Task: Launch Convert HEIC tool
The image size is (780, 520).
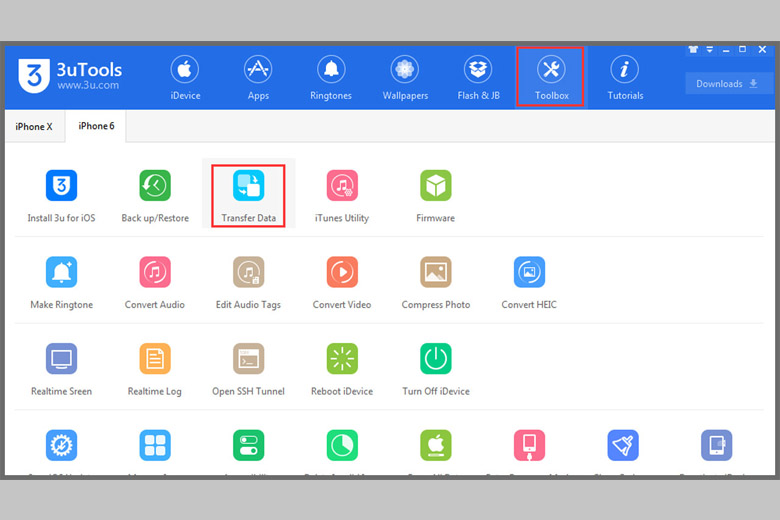Action: click(x=529, y=283)
